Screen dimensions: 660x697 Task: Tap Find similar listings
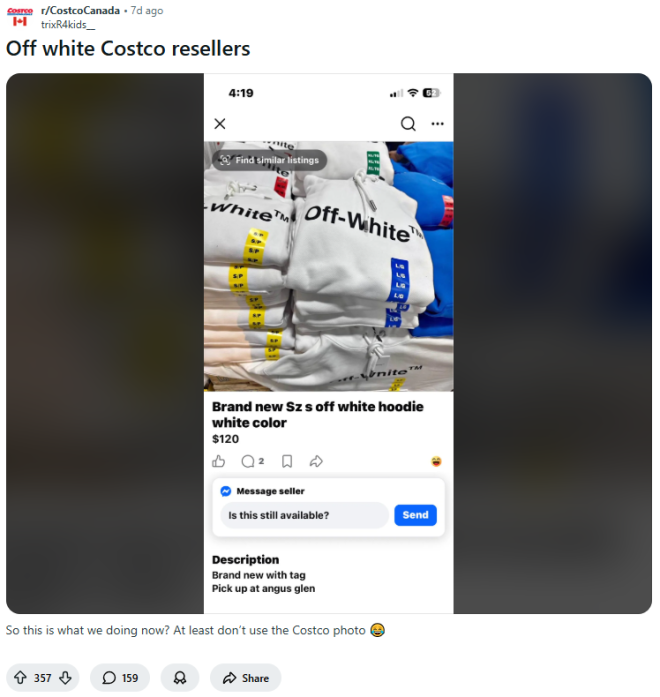point(269,160)
